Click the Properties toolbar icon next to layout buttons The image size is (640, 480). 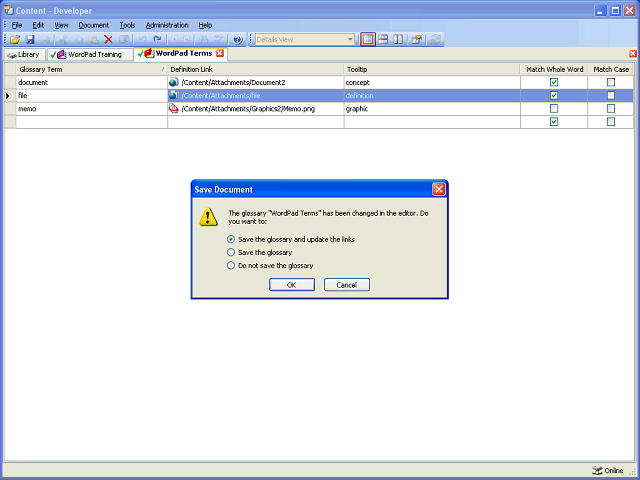pyautogui.click(x=416, y=40)
